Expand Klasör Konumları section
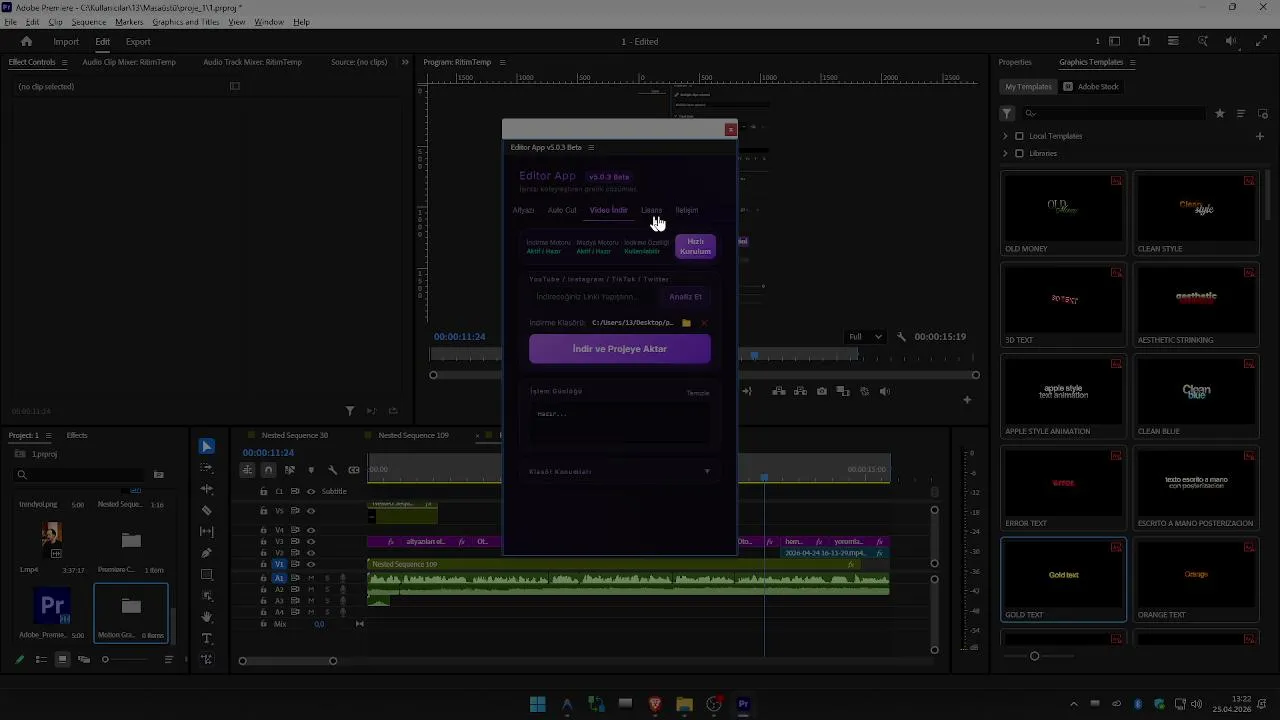 (619, 471)
